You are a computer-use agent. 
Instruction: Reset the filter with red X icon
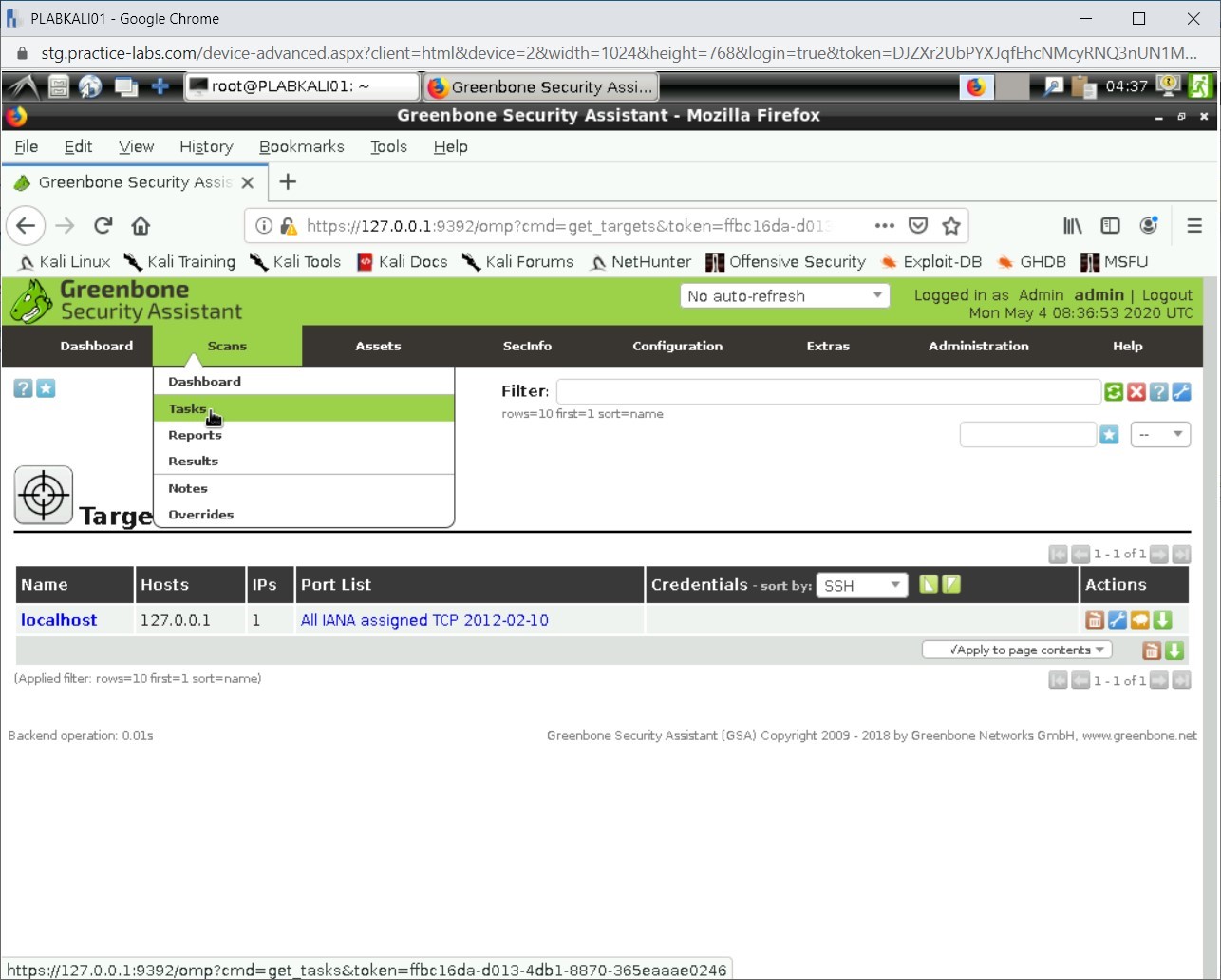pyautogui.click(x=1136, y=391)
